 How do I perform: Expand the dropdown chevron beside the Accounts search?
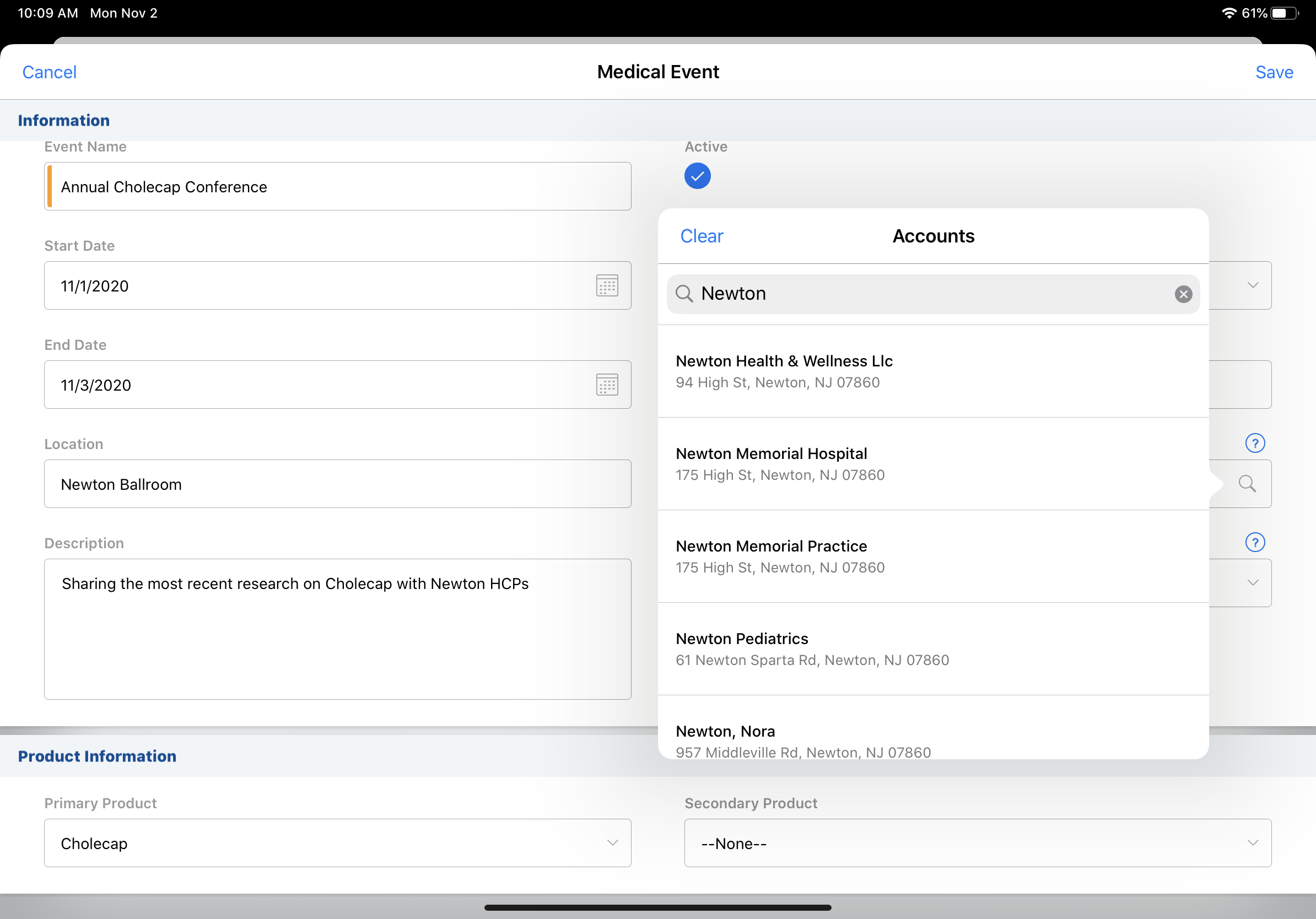pos(1253,285)
